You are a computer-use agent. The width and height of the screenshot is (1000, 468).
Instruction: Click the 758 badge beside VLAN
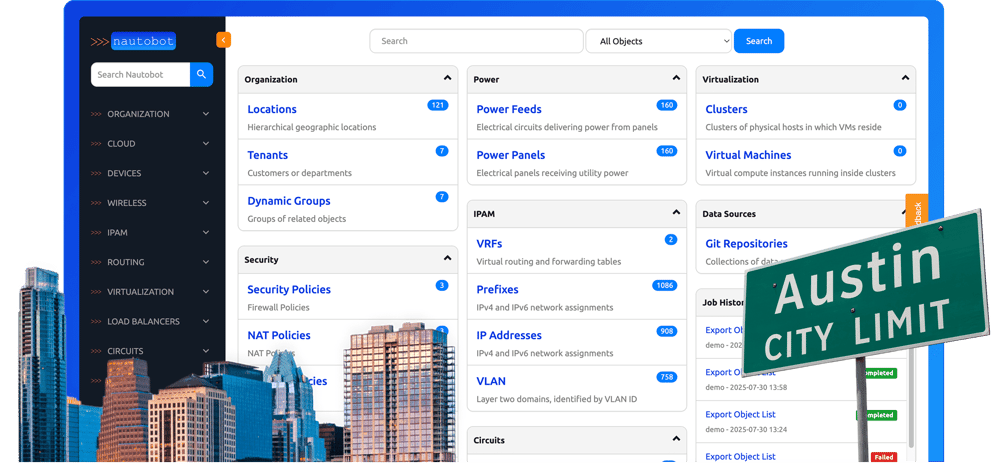coord(666,377)
